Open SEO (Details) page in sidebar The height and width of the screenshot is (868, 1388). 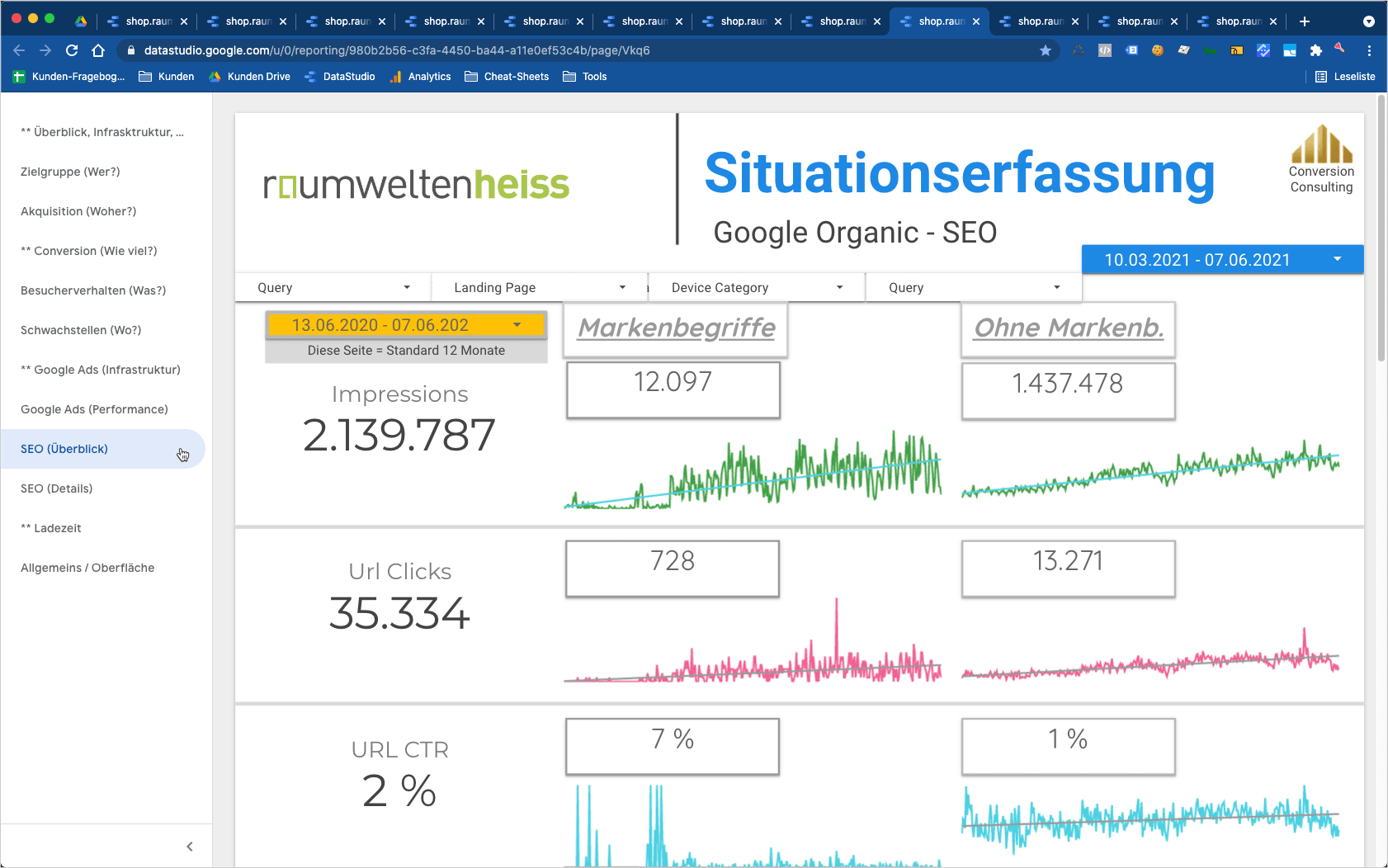pyautogui.click(x=57, y=488)
